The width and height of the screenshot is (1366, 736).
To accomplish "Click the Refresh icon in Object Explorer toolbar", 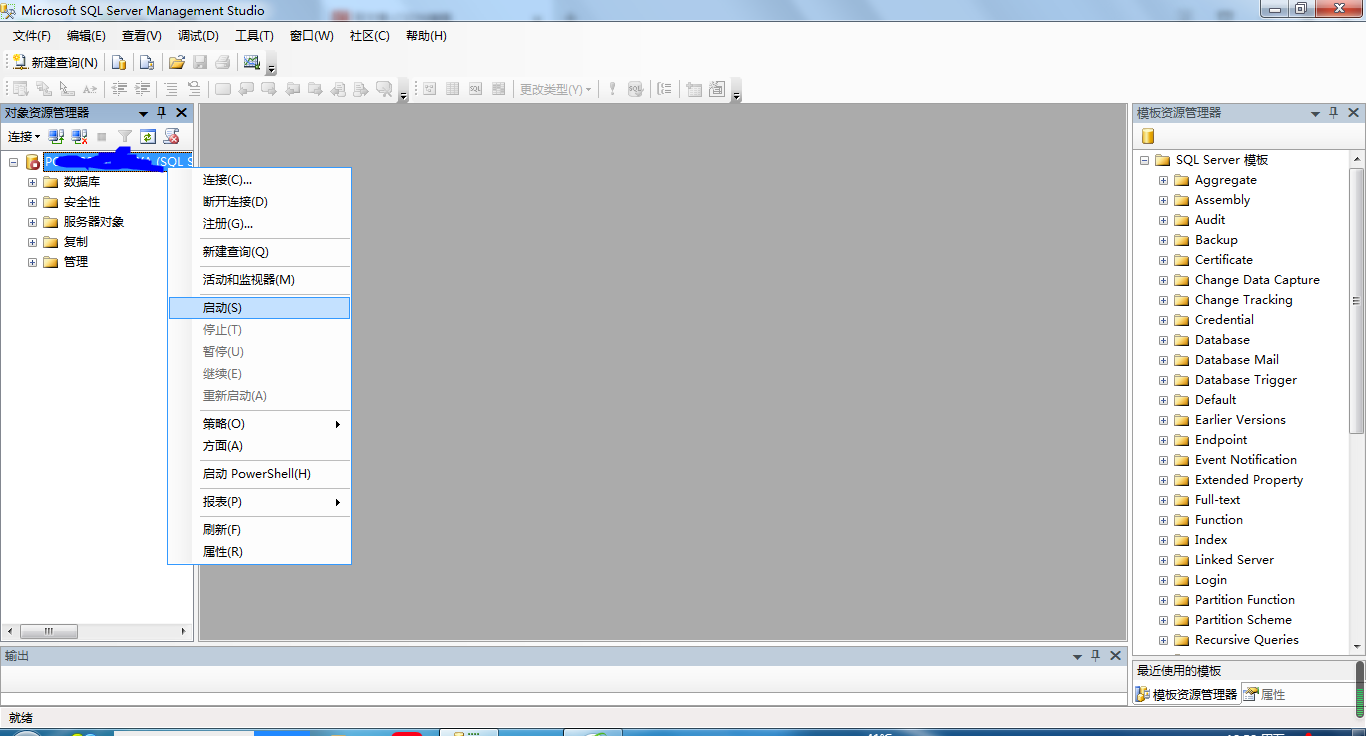I will tap(148, 136).
